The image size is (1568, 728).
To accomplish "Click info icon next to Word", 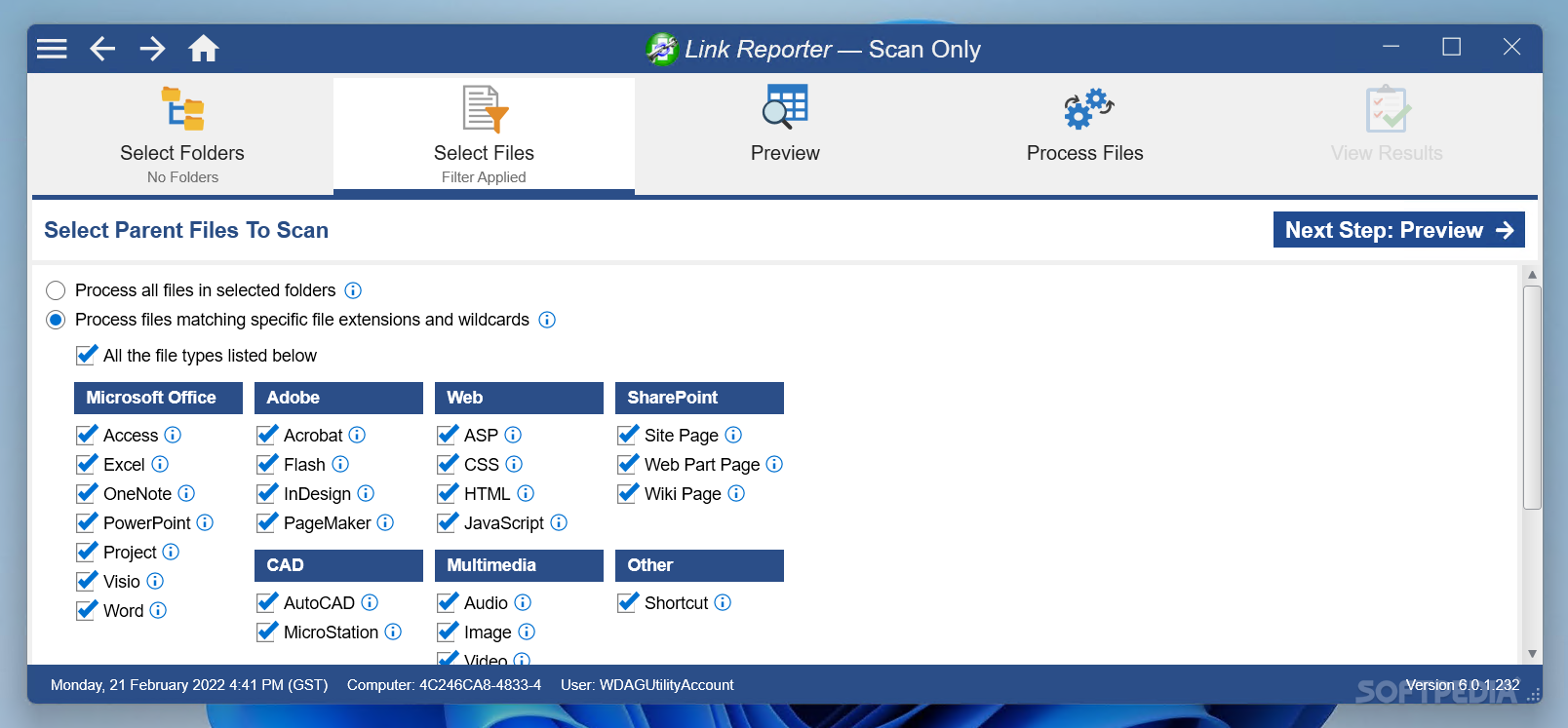I will [158, 610].
